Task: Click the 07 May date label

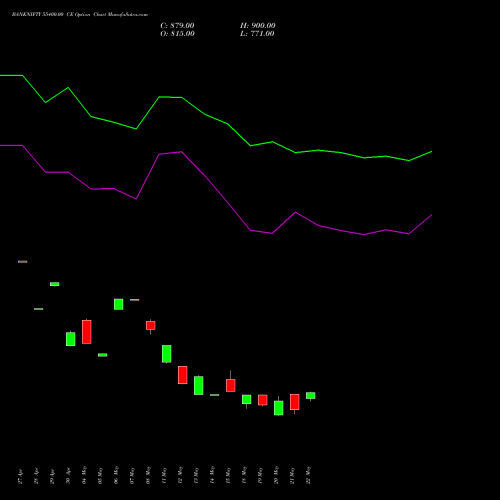Action: [x=133, y=476]
